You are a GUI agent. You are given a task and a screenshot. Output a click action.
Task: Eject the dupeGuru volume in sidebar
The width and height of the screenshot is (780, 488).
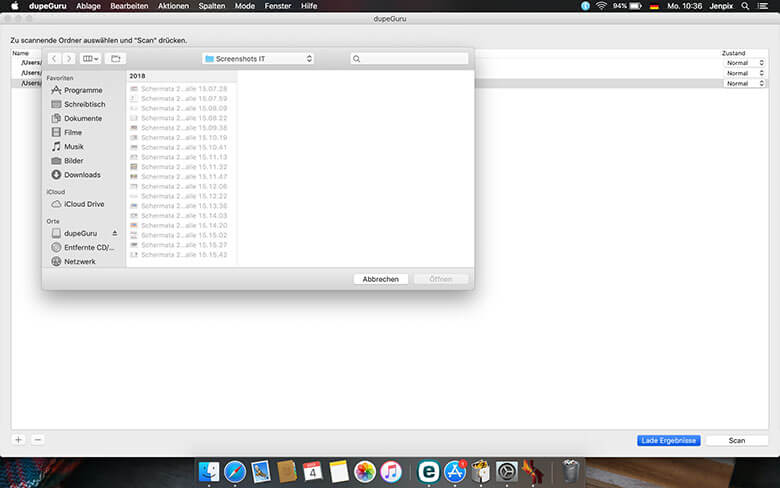(114, 233)
